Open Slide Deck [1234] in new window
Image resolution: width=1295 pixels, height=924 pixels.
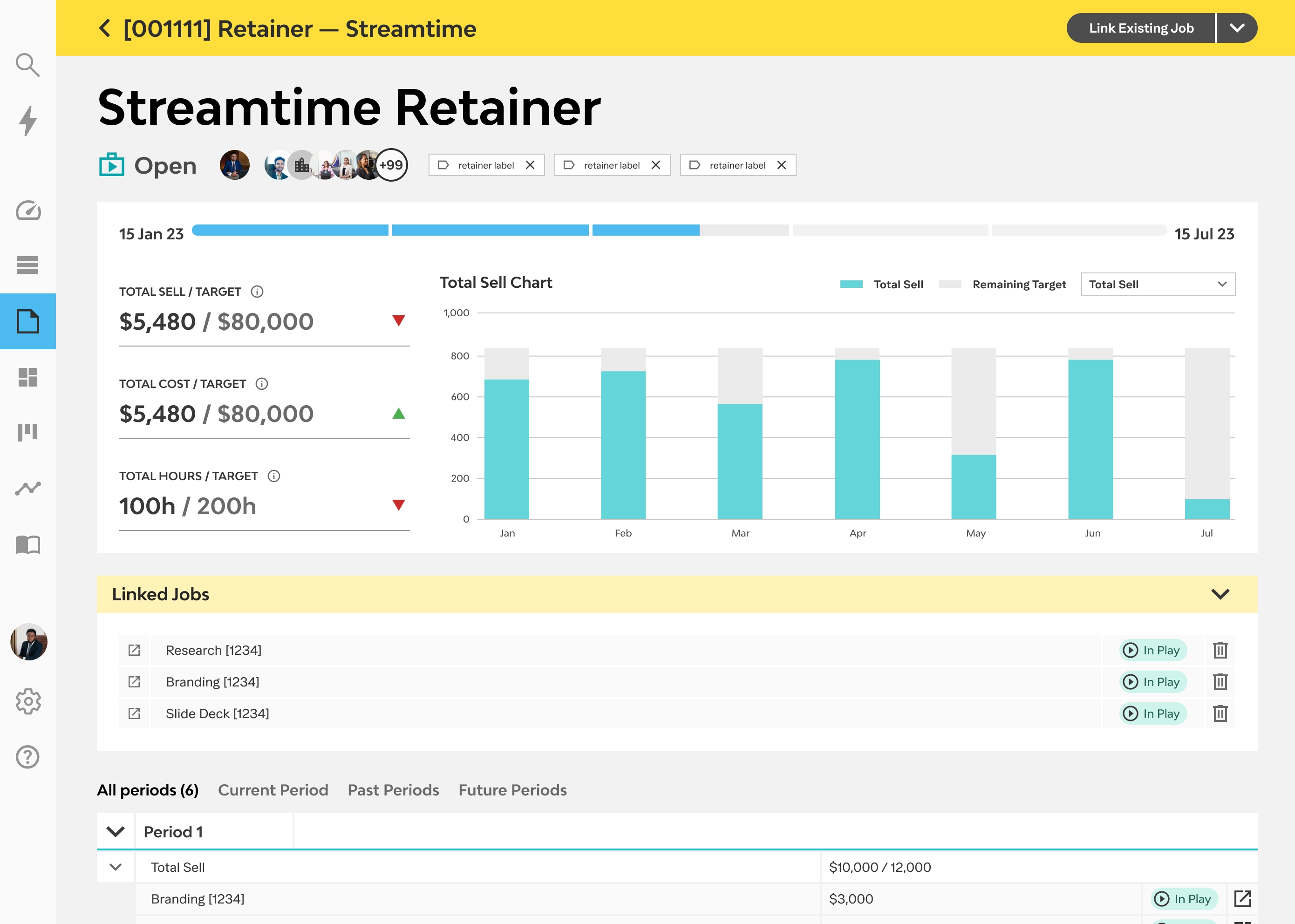tap(134, 713)
